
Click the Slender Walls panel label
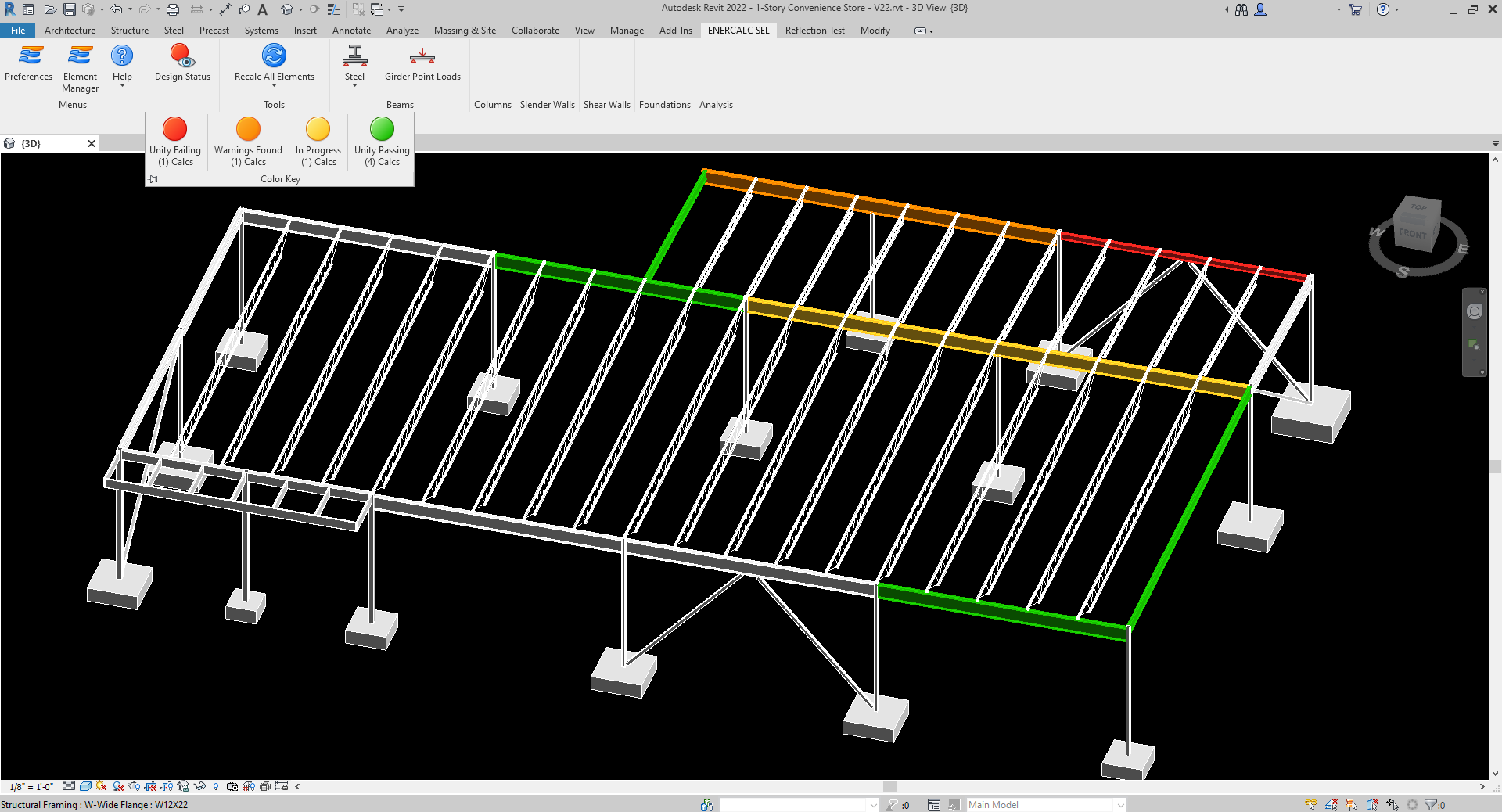click(547, 105)
